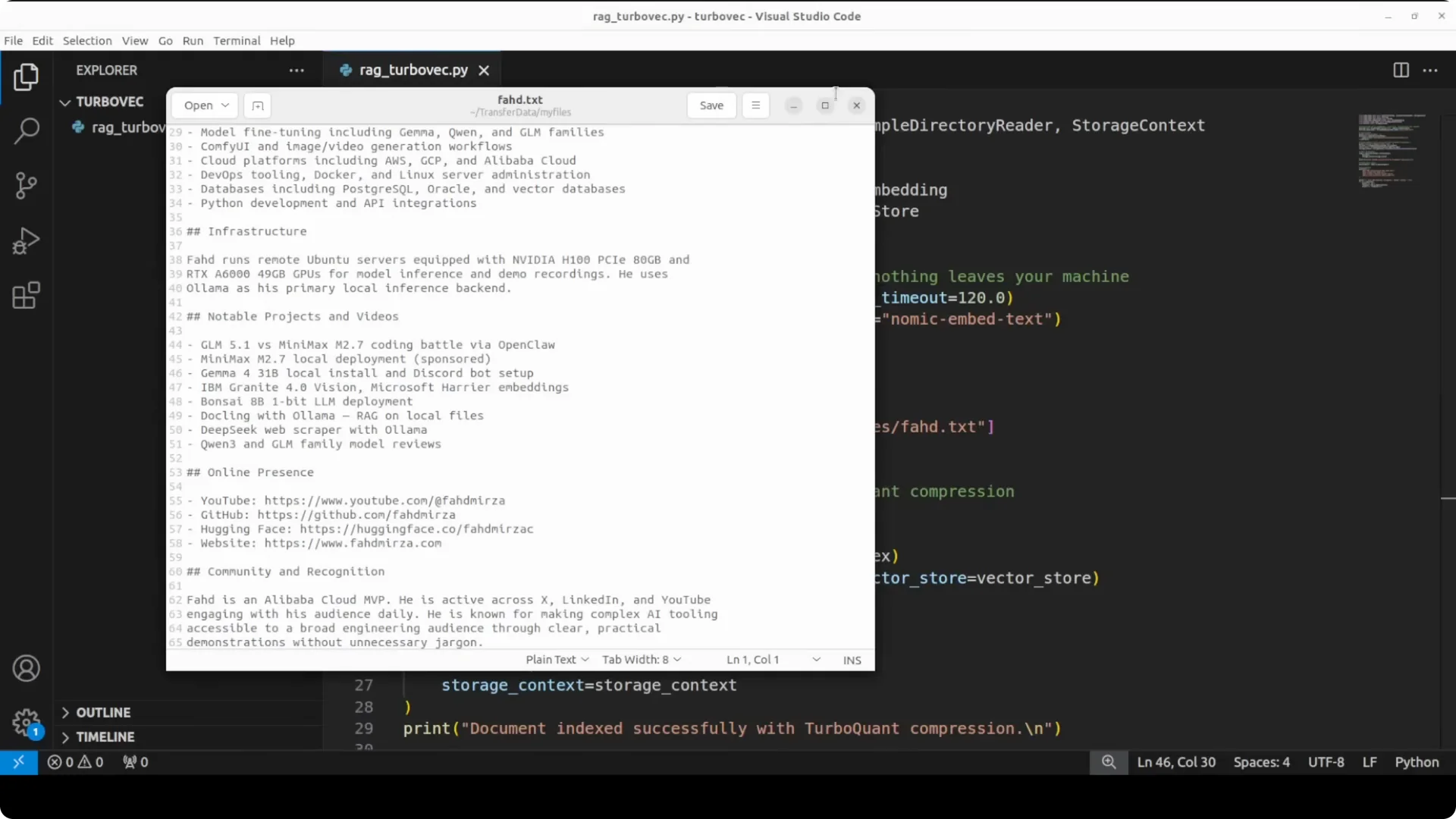The width and height of the screenshot is (1456, 819).
Task: Split the editor to the right
Action: point(1401,70)
